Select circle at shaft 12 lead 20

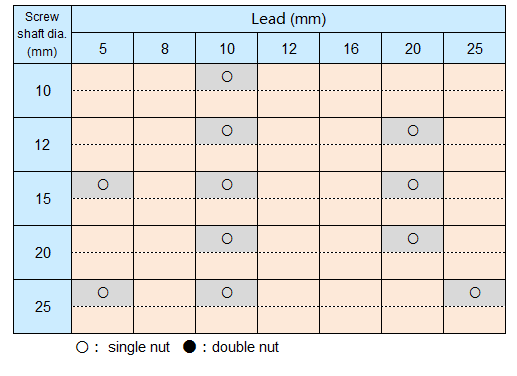click(413, 131)
